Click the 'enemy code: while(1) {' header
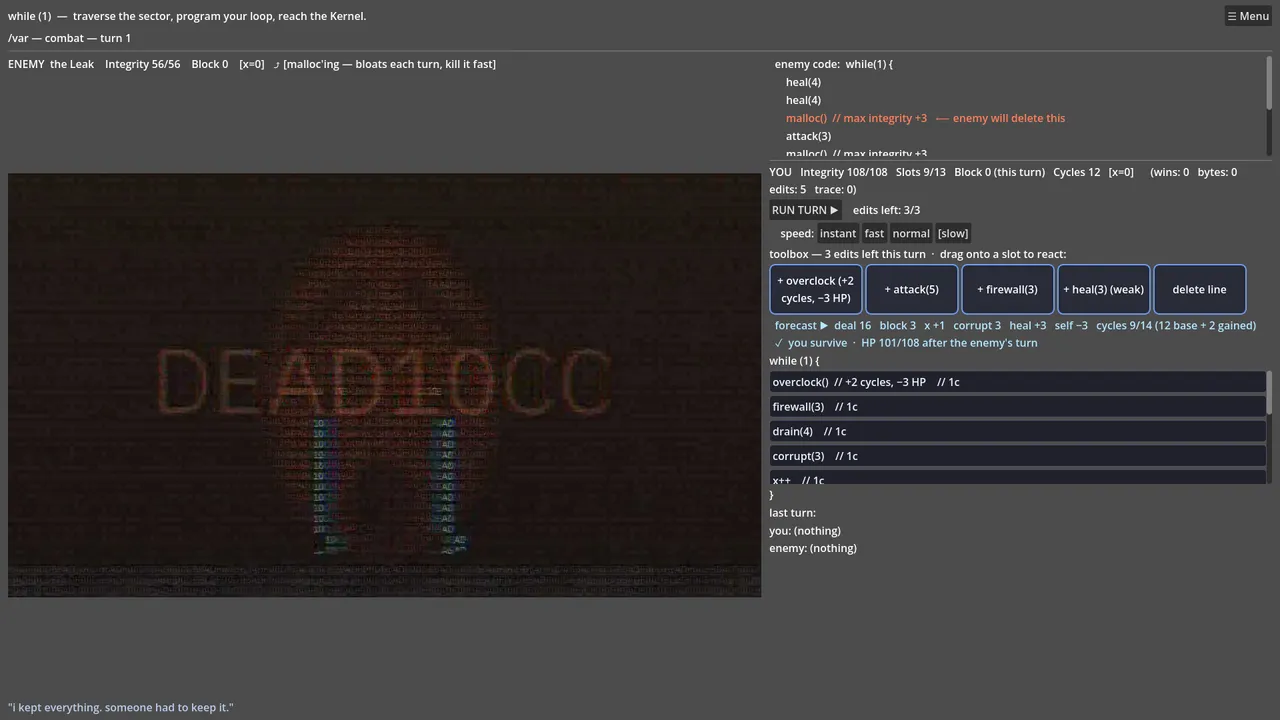Viewport: 1280px width, 720px height. click(x=833, y=64)
